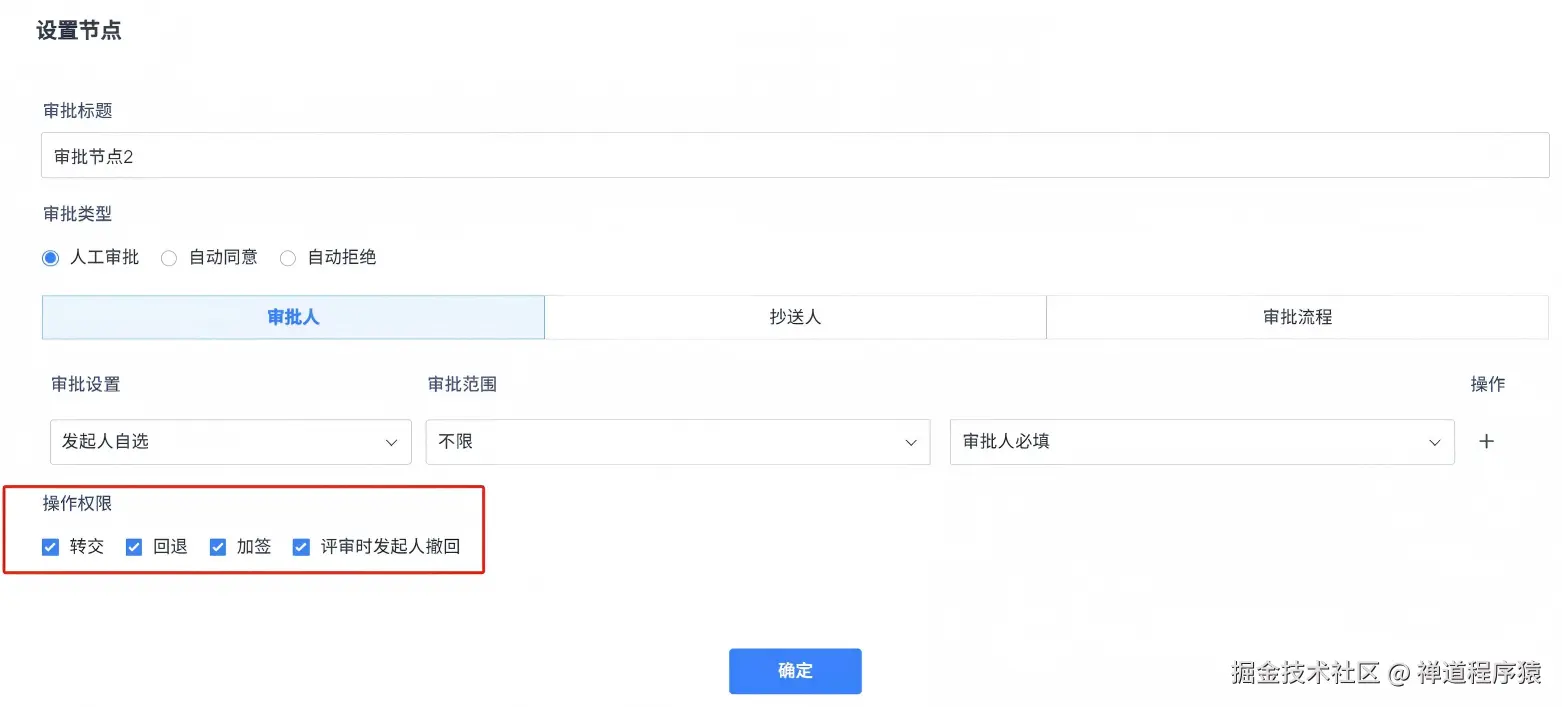Image resolution: width=1562 pixels, height=707 pixels.
Task: Select the 自动拒绝 approval type
Action: 288,257
